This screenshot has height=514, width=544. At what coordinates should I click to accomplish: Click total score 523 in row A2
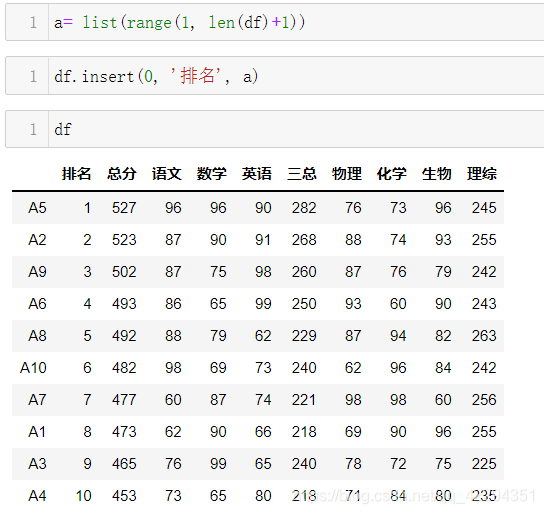[124, 240]
